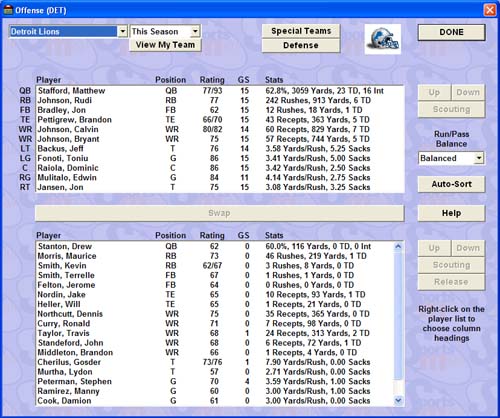Click the bench list Up button
This screenshot has height=418, width=500.
point(434,248)
